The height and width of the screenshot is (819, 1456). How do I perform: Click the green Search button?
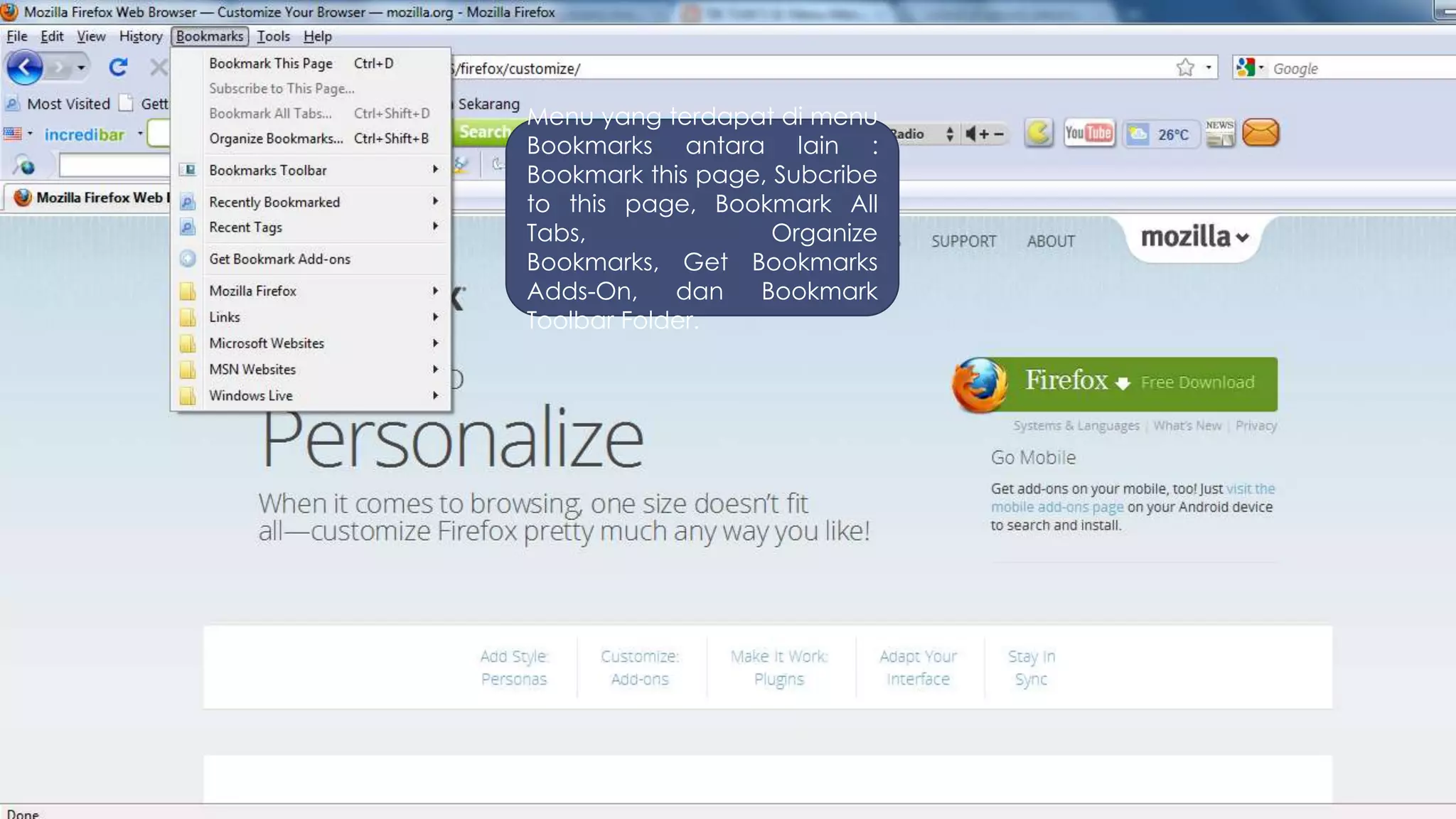click(x=482, y=132)
